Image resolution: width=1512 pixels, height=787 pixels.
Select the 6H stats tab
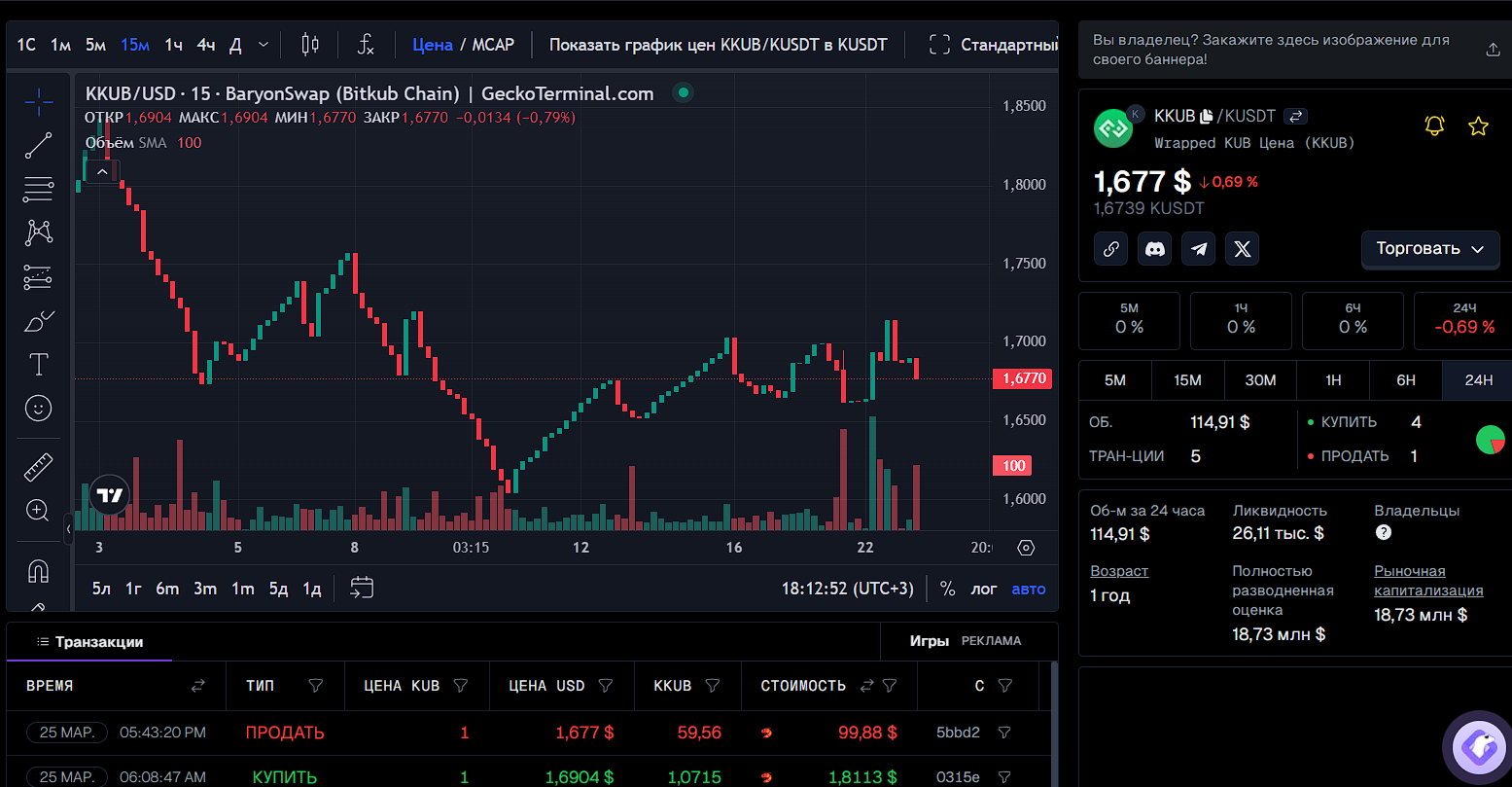[x=1406, y=380]
